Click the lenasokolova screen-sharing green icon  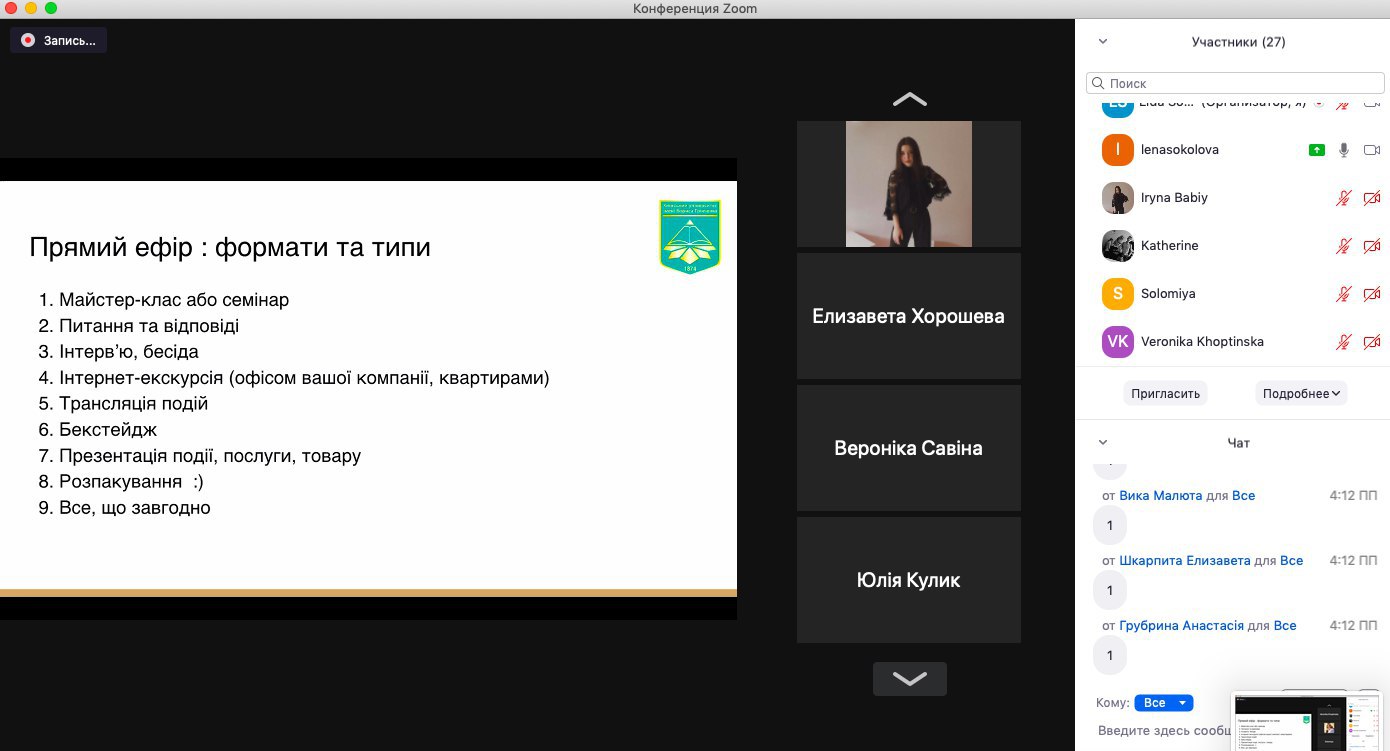tap(1317, 150)
